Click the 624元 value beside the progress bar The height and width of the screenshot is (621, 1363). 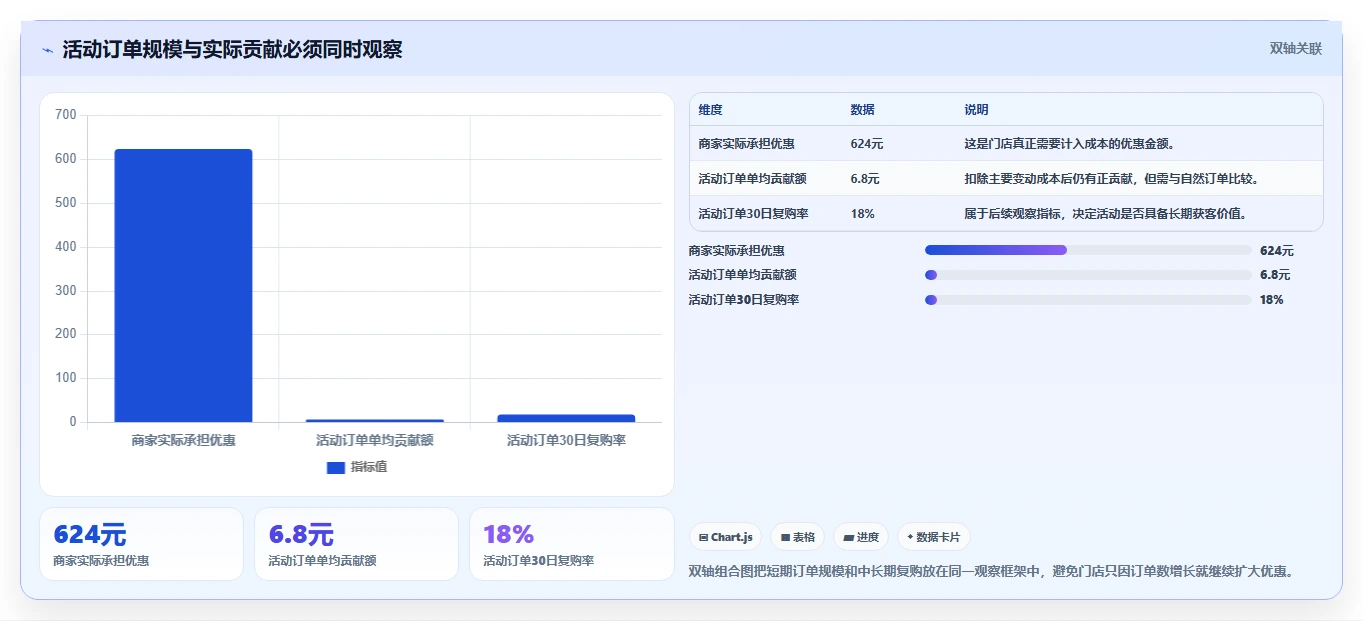coord(1276,251)
